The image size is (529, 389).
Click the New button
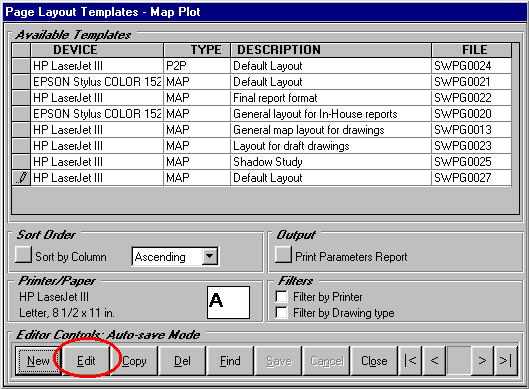tap(38, 361)
